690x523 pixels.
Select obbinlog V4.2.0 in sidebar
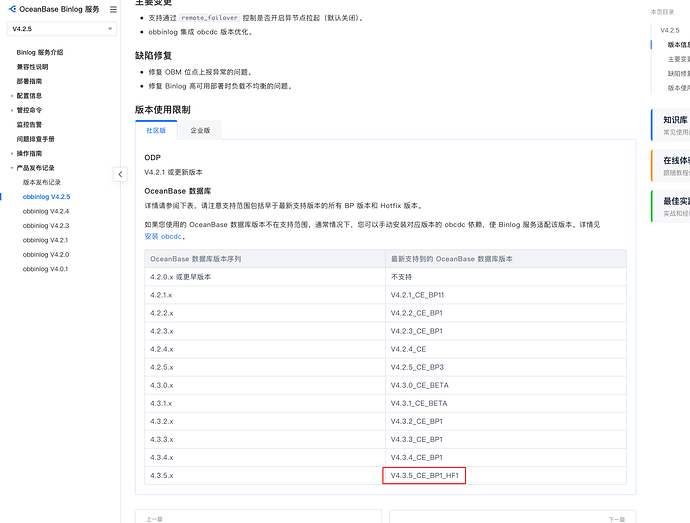pyautogui.click(x=46, y=254)
